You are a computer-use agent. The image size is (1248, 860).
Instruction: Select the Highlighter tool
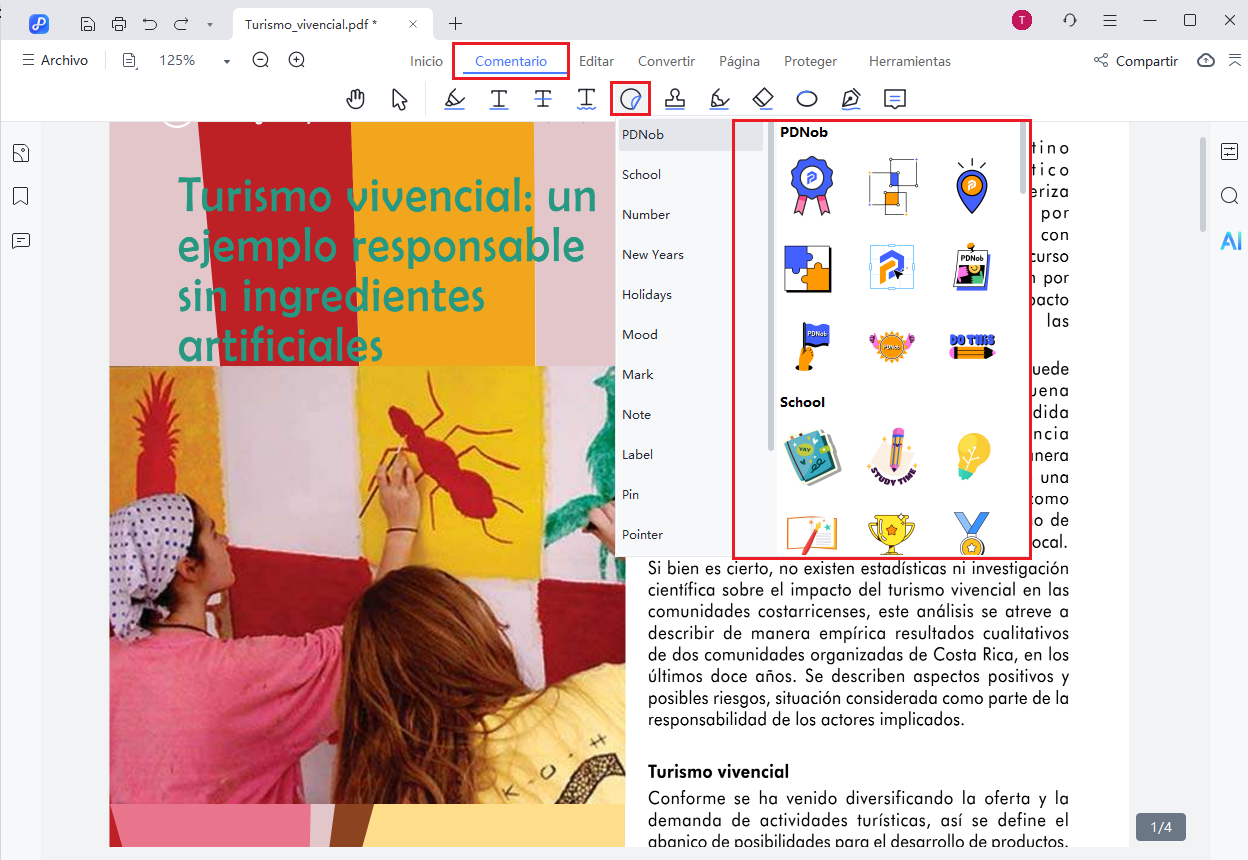pyautogui.click(x=454, y=98)
